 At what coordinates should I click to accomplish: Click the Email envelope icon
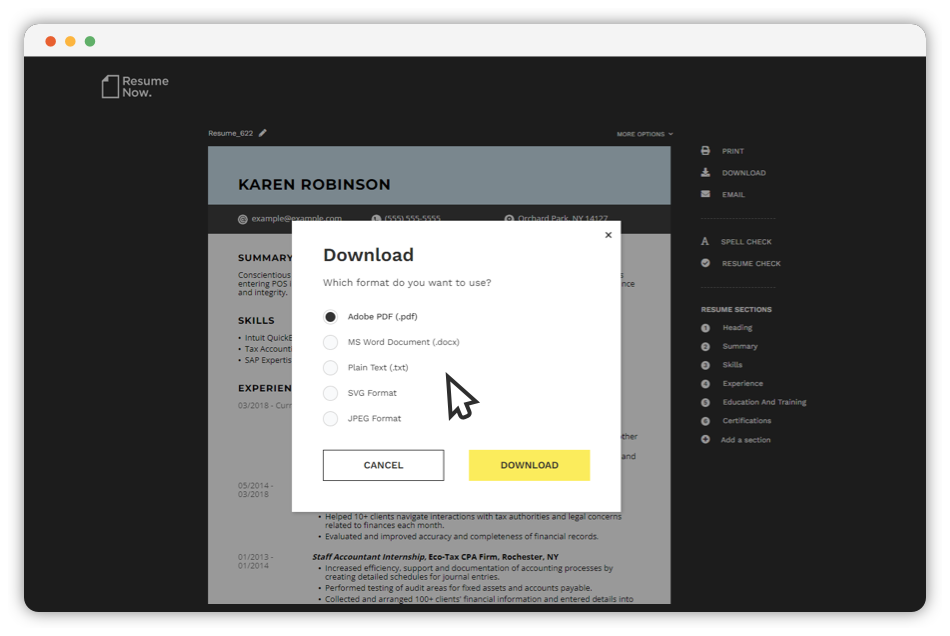706,194
